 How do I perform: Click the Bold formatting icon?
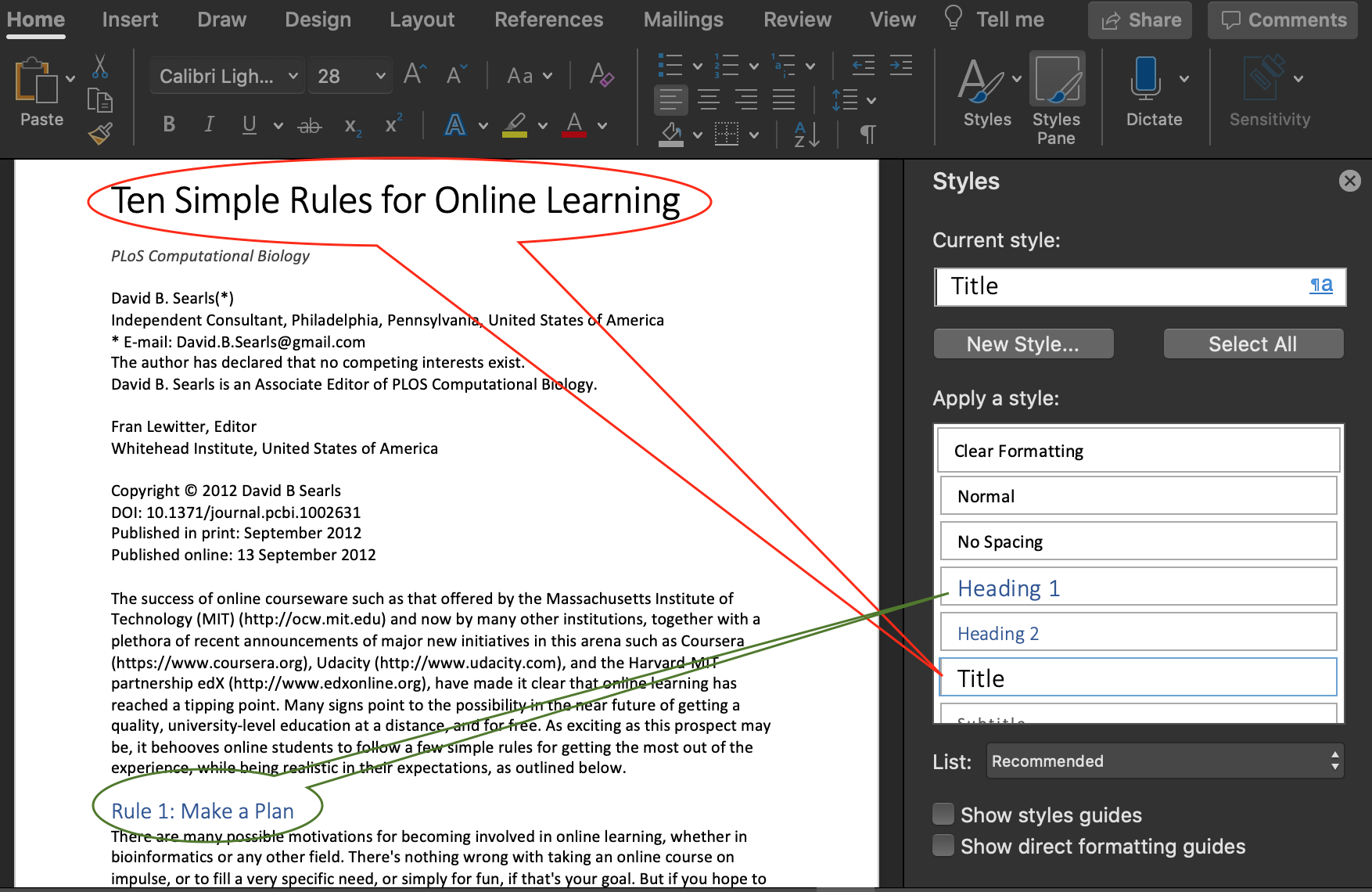coord(169,124)
